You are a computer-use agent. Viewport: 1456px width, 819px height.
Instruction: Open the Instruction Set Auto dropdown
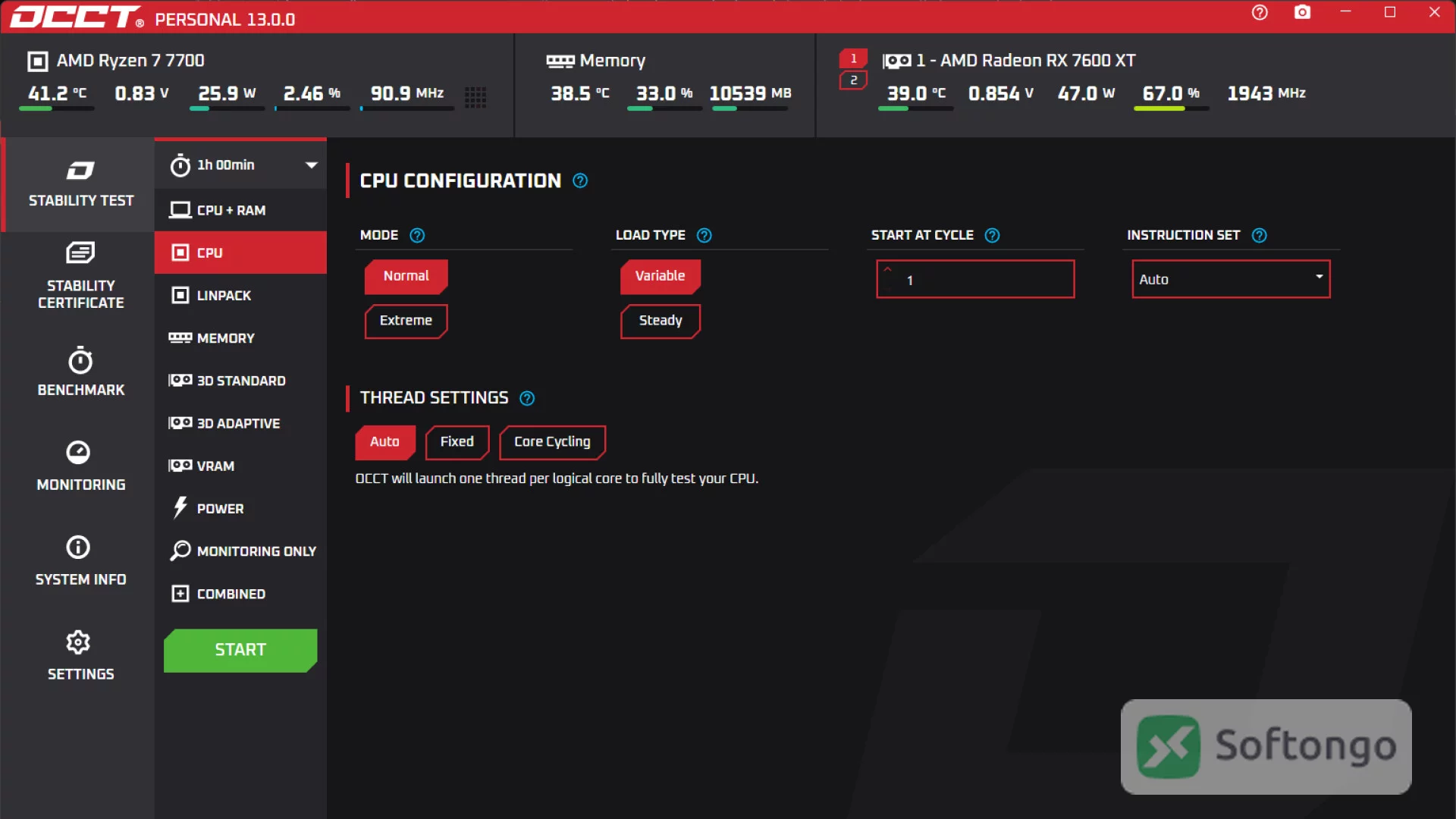[1231, 279]
